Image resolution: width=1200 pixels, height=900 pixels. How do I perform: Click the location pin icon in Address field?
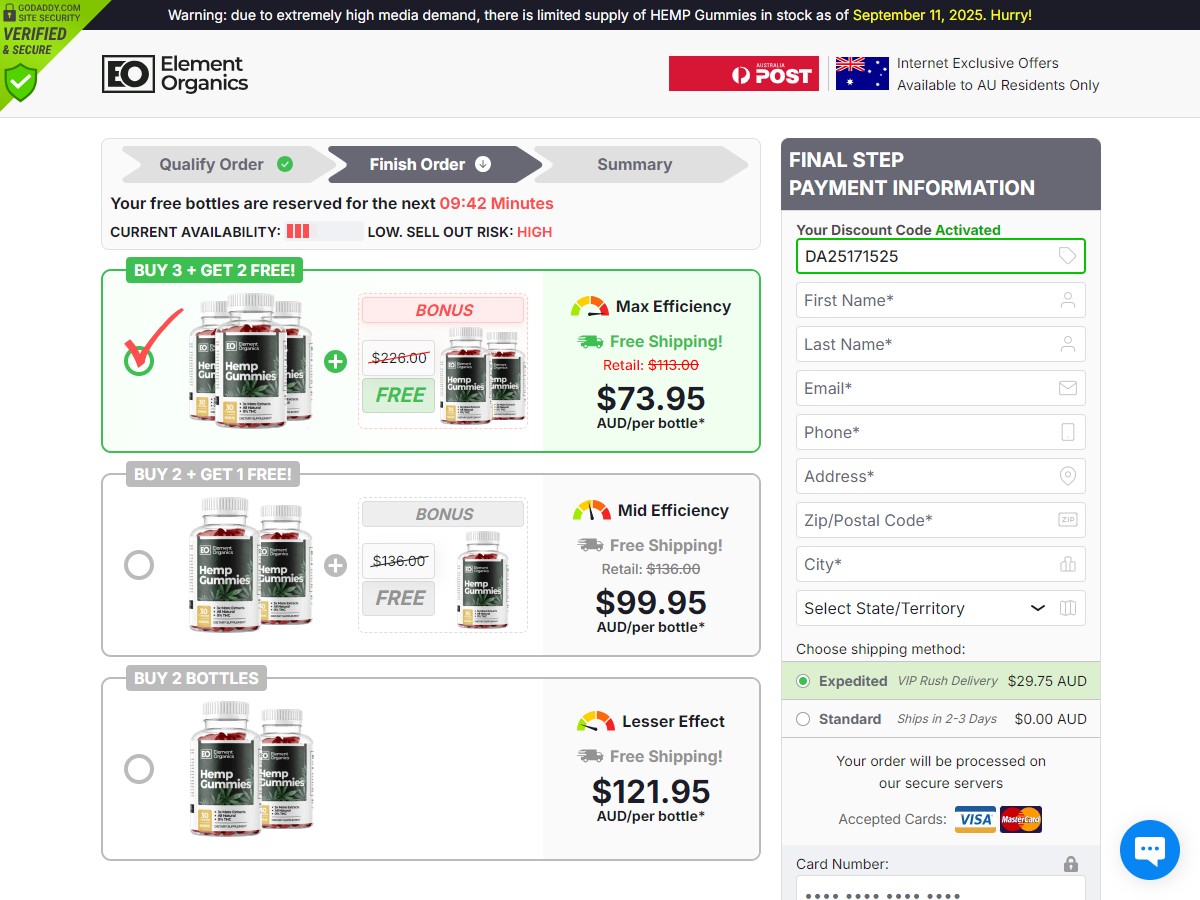(x=1068, y=476)
